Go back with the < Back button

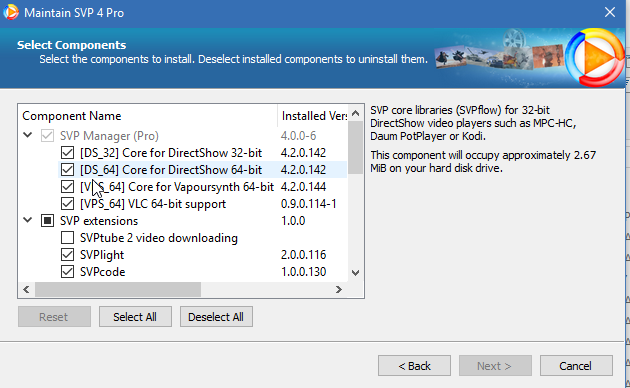pyautogui.click(x=414, y=366)
